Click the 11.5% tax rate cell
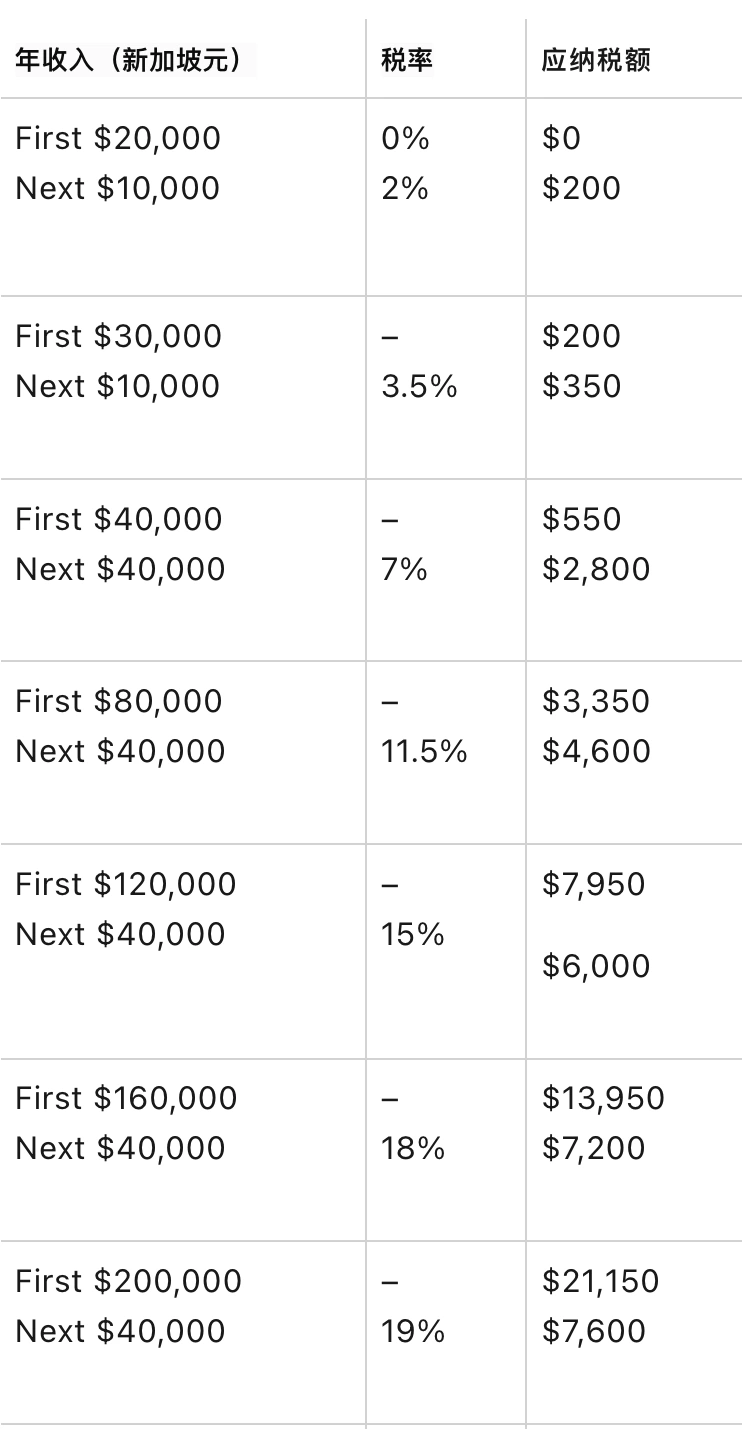The image size is (742, 1429). coord(424,751)
